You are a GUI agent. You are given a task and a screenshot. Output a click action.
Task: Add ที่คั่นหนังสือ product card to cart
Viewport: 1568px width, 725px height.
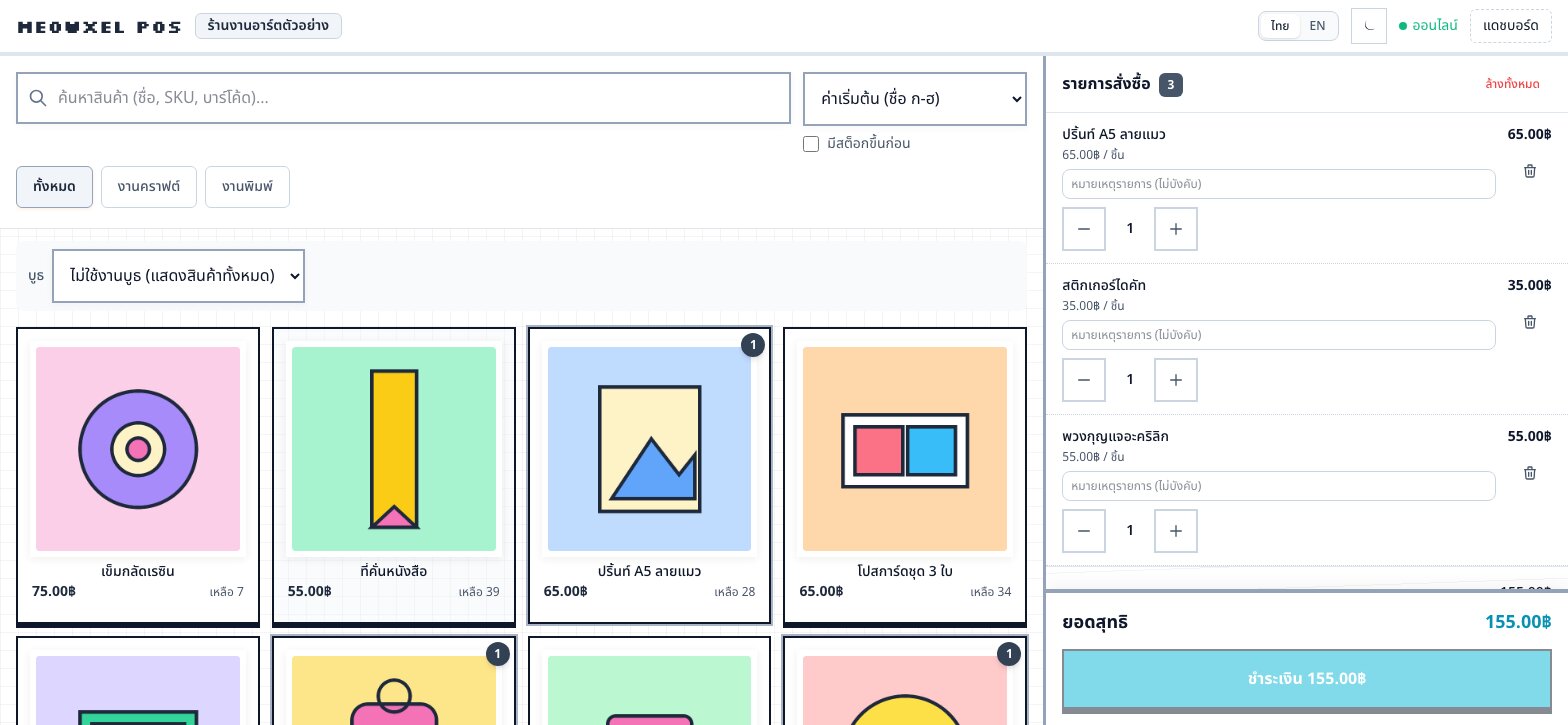point(394,476)
